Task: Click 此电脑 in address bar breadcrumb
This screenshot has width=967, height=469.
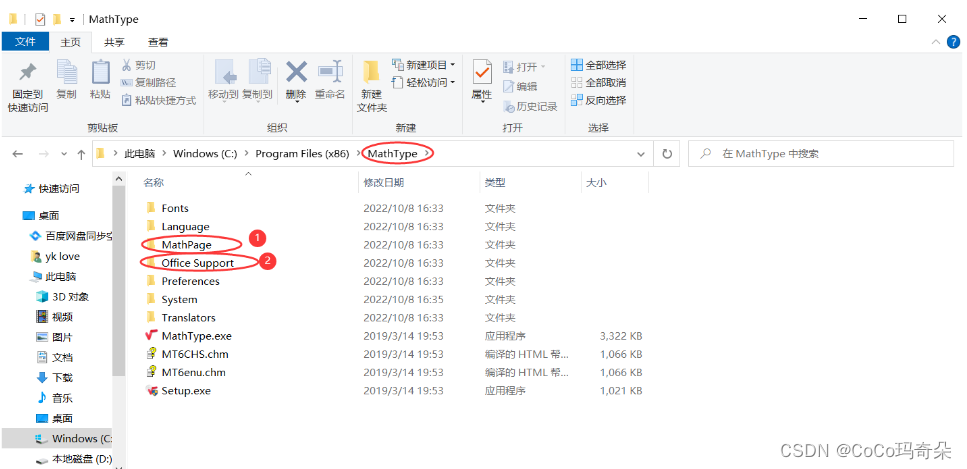Action: [x=139, y=154]
